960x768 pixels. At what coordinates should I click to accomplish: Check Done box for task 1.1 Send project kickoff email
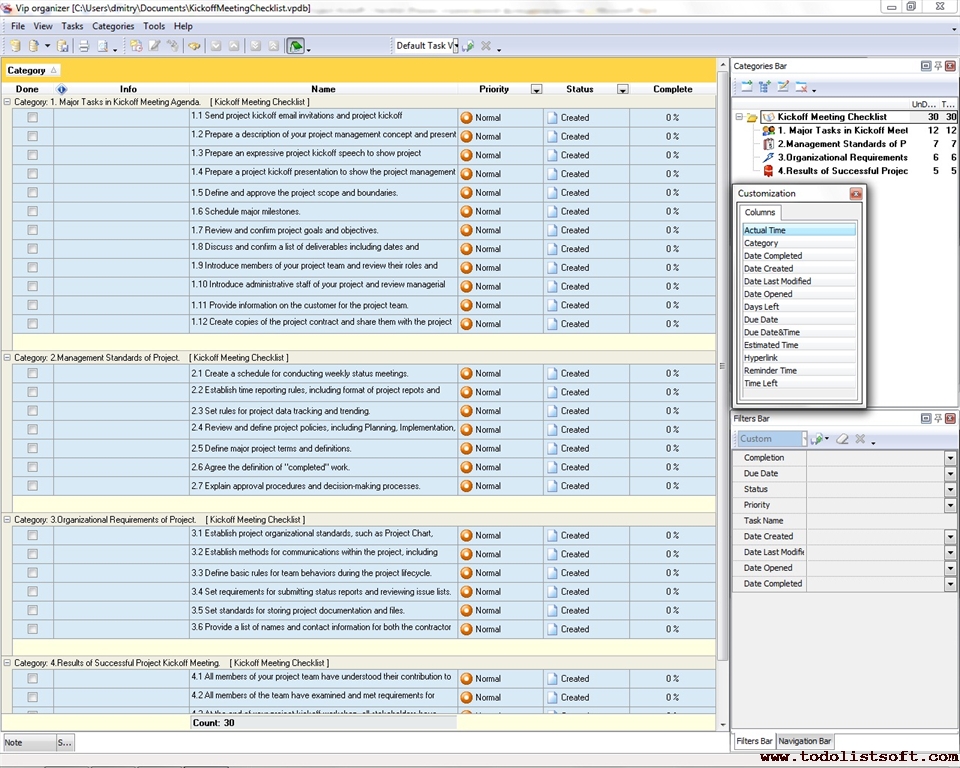click(x=32, y=118)
